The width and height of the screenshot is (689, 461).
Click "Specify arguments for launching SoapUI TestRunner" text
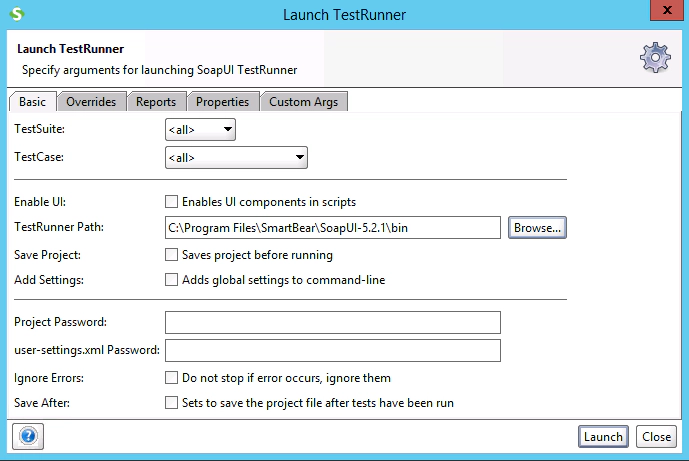click(x=160, y=70)
